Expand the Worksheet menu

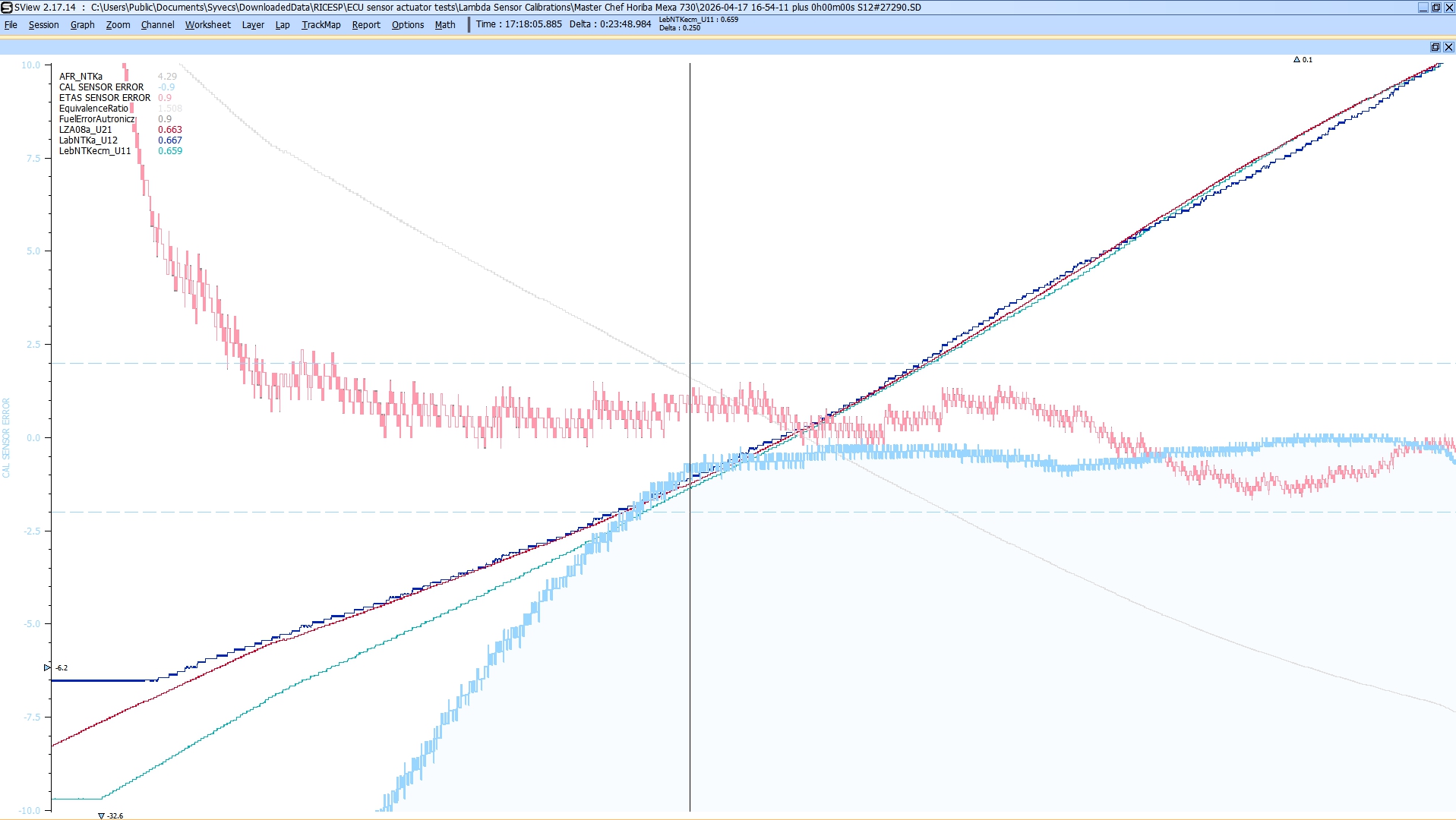207,25
